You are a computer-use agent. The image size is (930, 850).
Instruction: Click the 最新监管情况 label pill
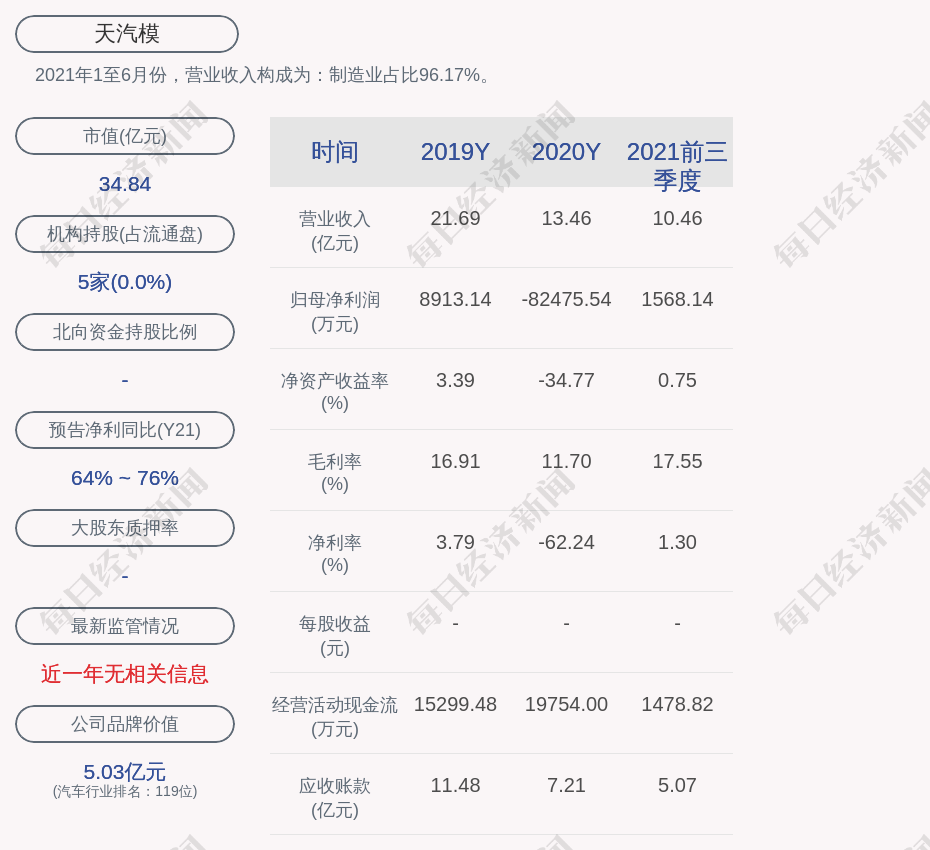tap(125, 626)
